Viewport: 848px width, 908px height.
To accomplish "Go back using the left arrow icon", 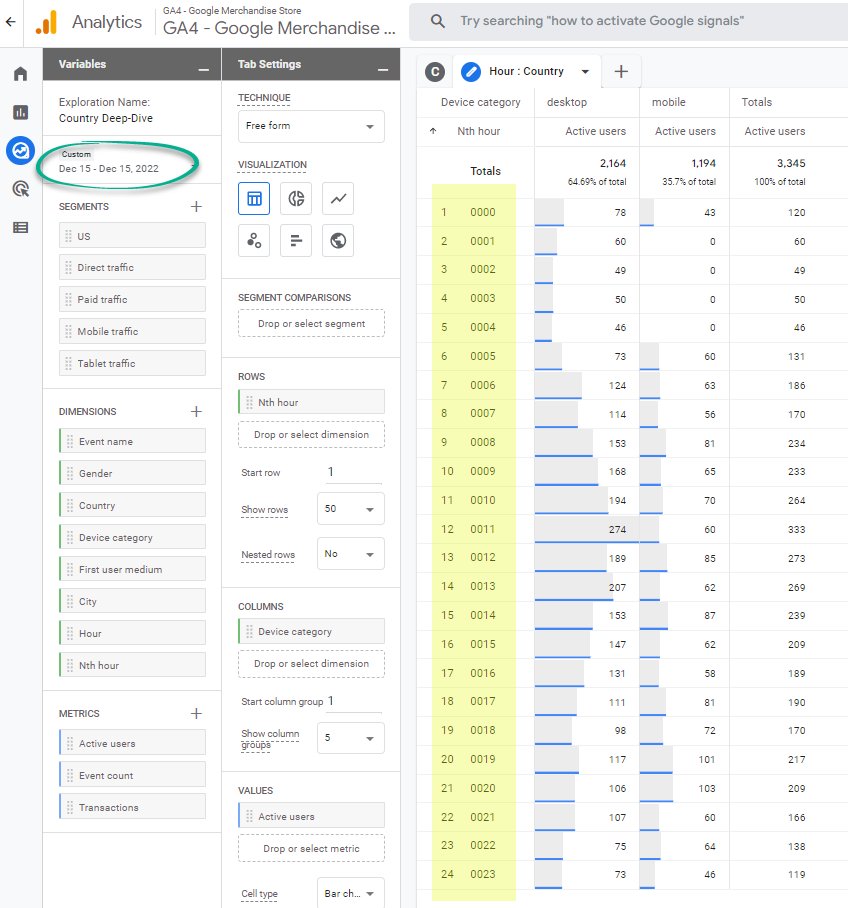I will 10,22.
